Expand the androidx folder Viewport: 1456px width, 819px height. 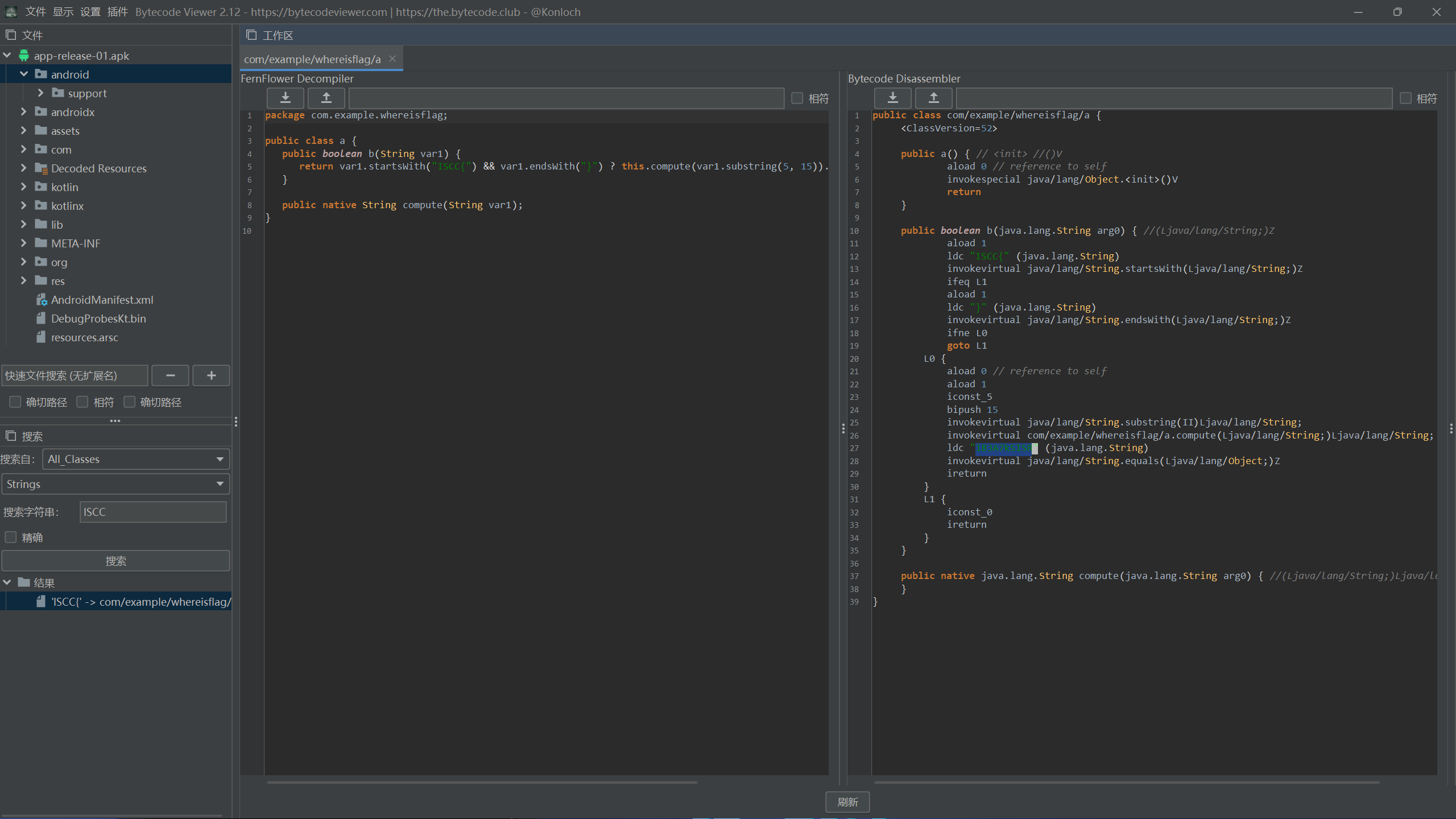click(x=23, y=111)
